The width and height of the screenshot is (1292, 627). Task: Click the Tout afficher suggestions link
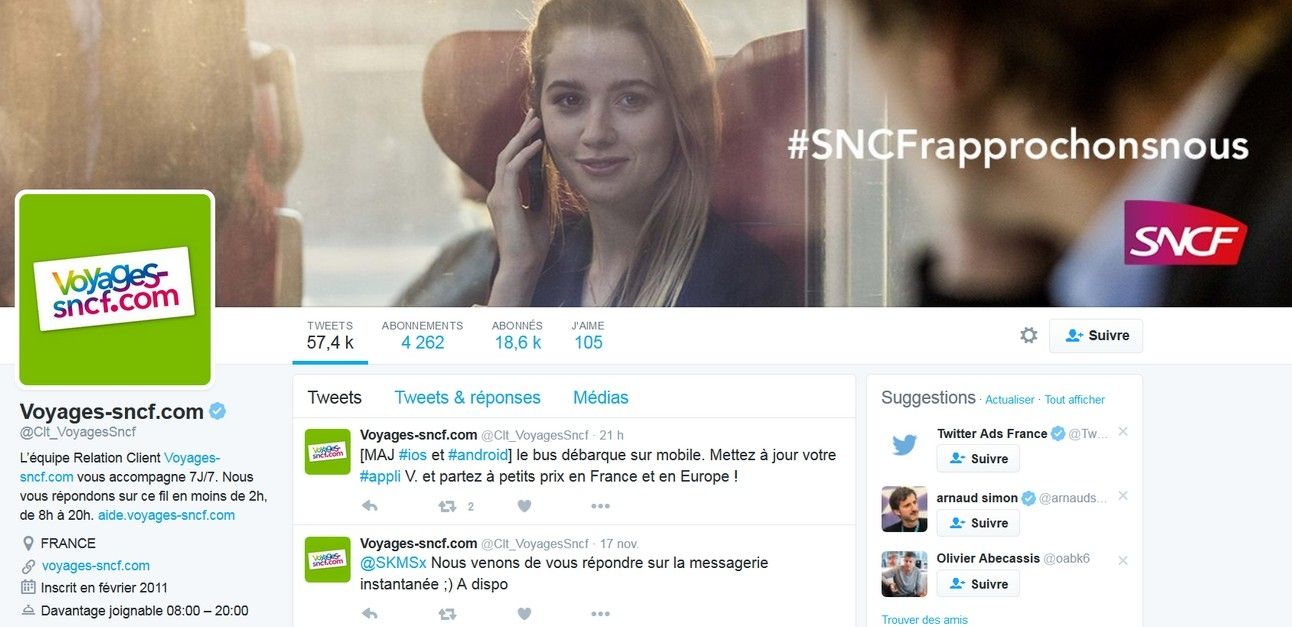(x=1075, y=400)
